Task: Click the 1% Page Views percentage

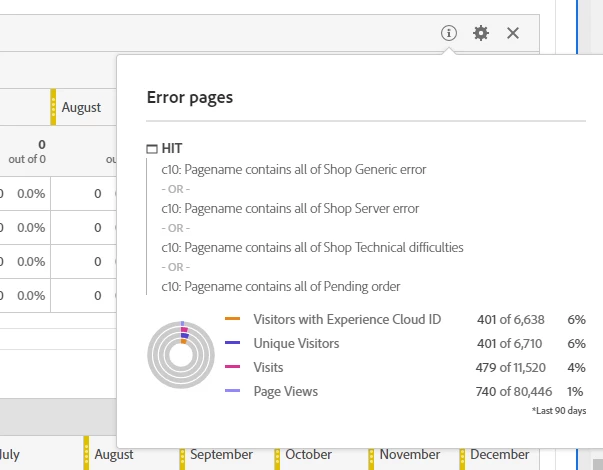Action: pos(575,392)
